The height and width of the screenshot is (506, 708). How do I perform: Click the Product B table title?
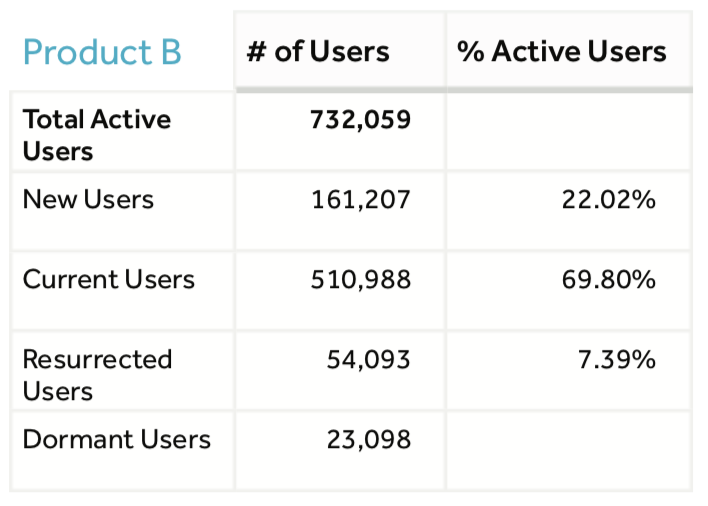(x=102, y=52)
